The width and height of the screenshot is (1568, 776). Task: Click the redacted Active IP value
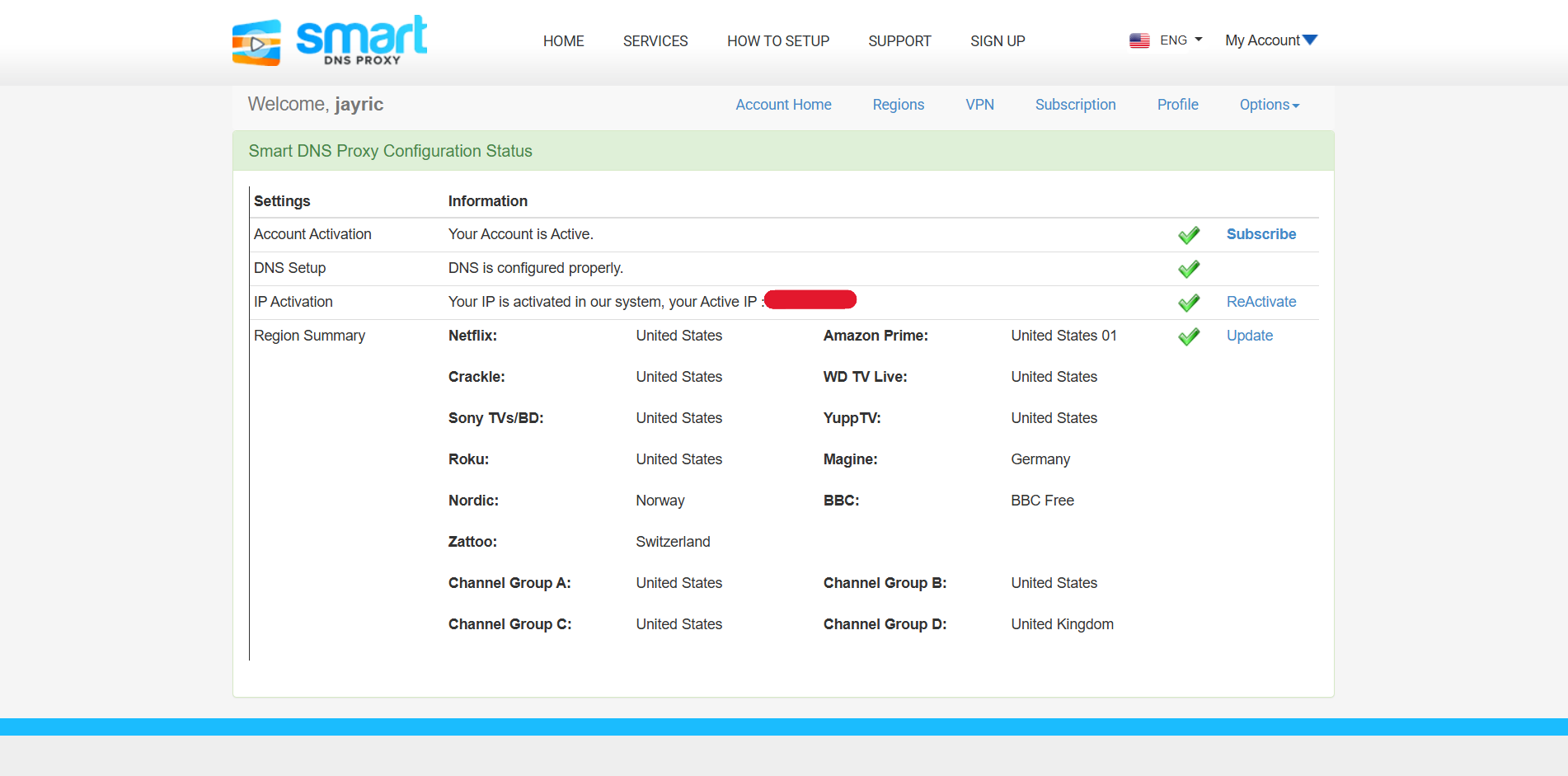(810, 299)
